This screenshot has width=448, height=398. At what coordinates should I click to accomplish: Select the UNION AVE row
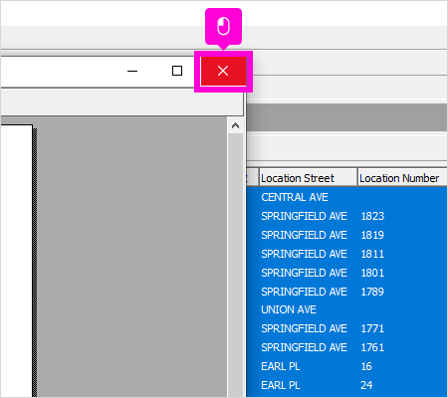(x=347, y=310)
